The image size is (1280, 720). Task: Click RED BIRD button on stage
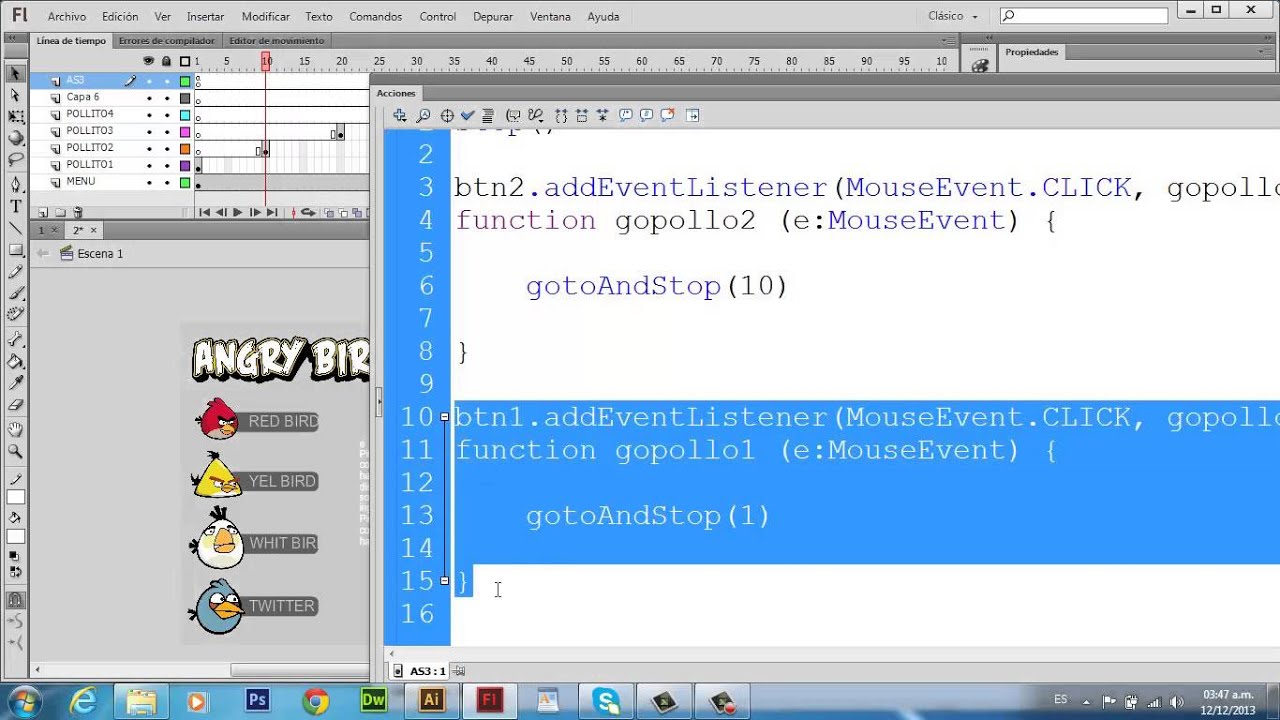coord(258,421)
